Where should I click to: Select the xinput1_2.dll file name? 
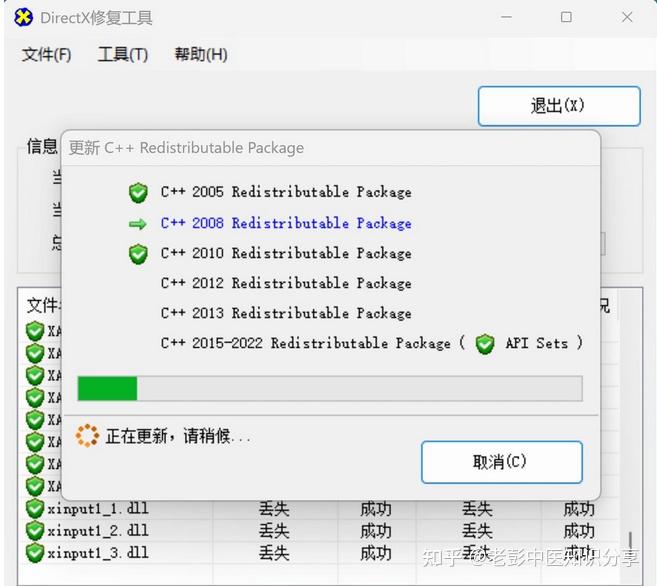pyautogui.click(x=98, y=531)
